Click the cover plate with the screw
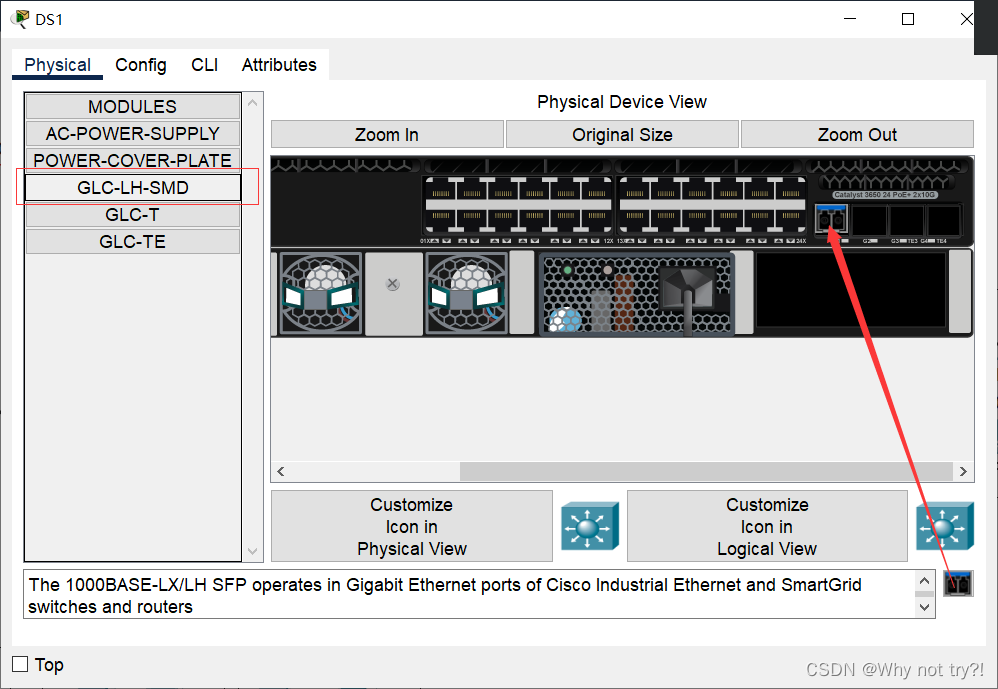 point(393,293)
